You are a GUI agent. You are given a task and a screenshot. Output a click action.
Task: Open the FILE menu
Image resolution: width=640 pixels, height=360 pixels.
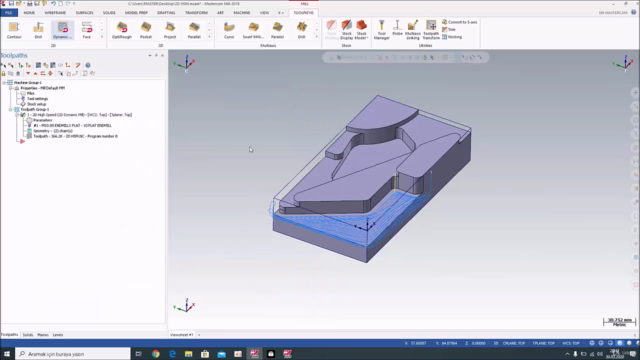point(9,13)
